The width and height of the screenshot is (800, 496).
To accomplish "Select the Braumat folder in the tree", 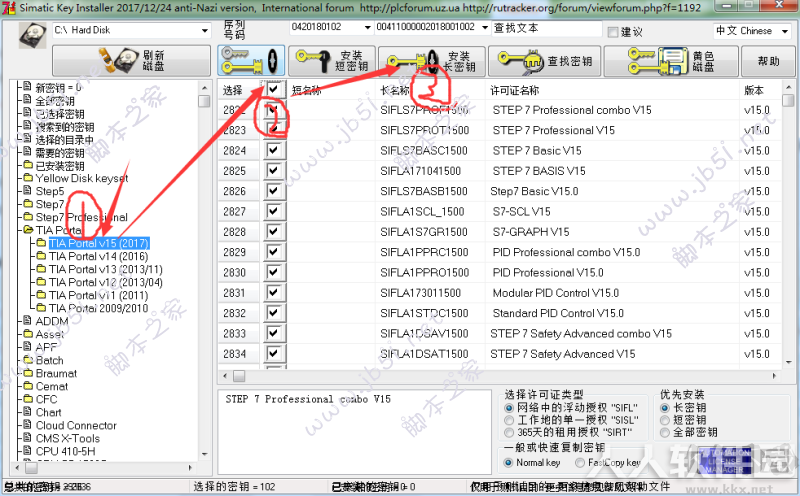I will pos(56,373).
